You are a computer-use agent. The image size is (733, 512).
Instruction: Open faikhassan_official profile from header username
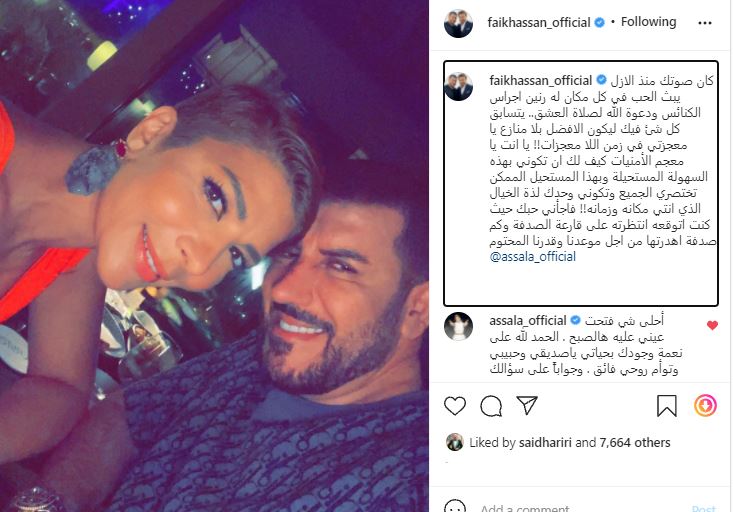point(539,22)
